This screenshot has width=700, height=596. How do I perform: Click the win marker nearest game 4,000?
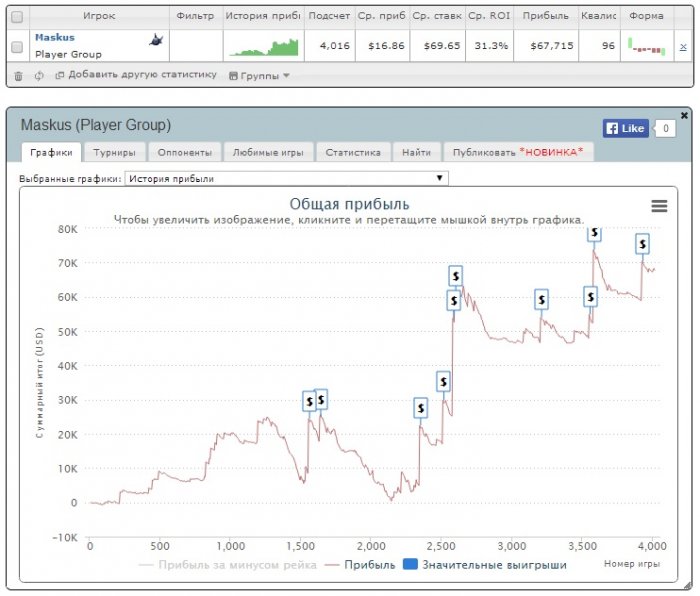[x=642, y=244]
